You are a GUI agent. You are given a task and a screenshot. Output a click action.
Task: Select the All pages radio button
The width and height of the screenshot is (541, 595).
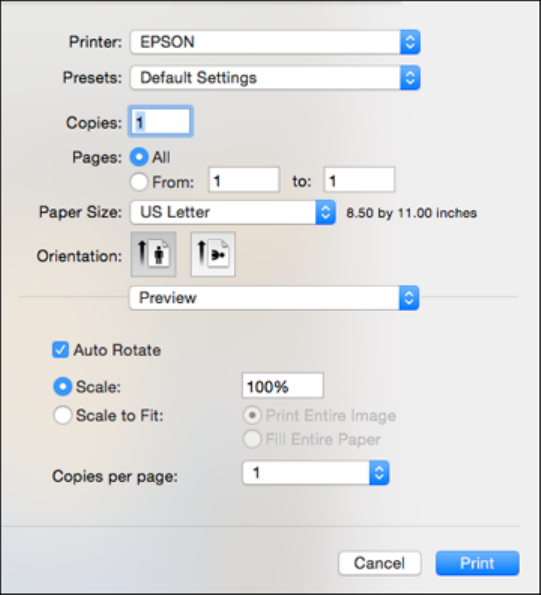139,157
